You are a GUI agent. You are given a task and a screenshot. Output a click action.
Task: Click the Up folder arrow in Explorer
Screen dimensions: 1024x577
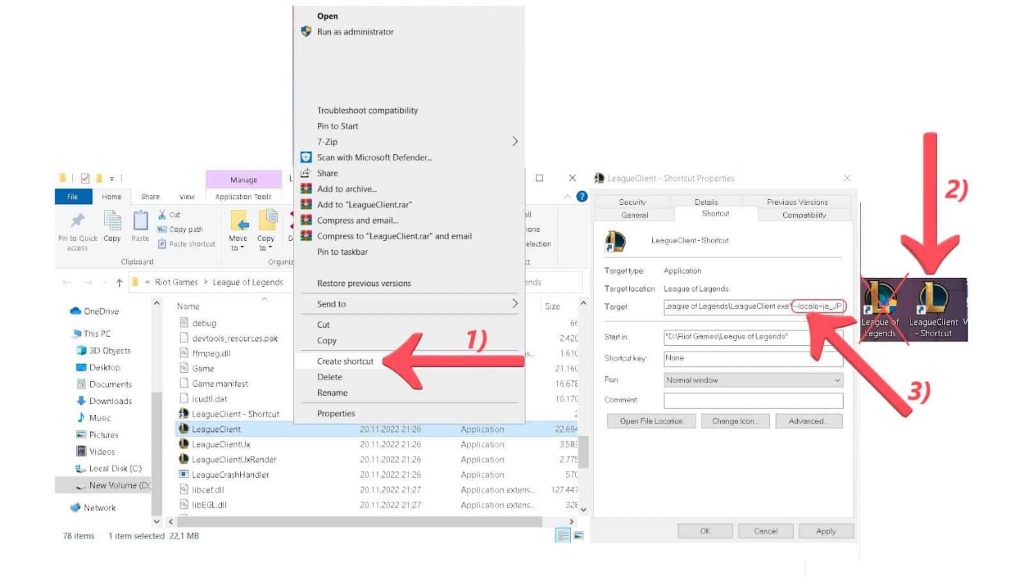119,283
